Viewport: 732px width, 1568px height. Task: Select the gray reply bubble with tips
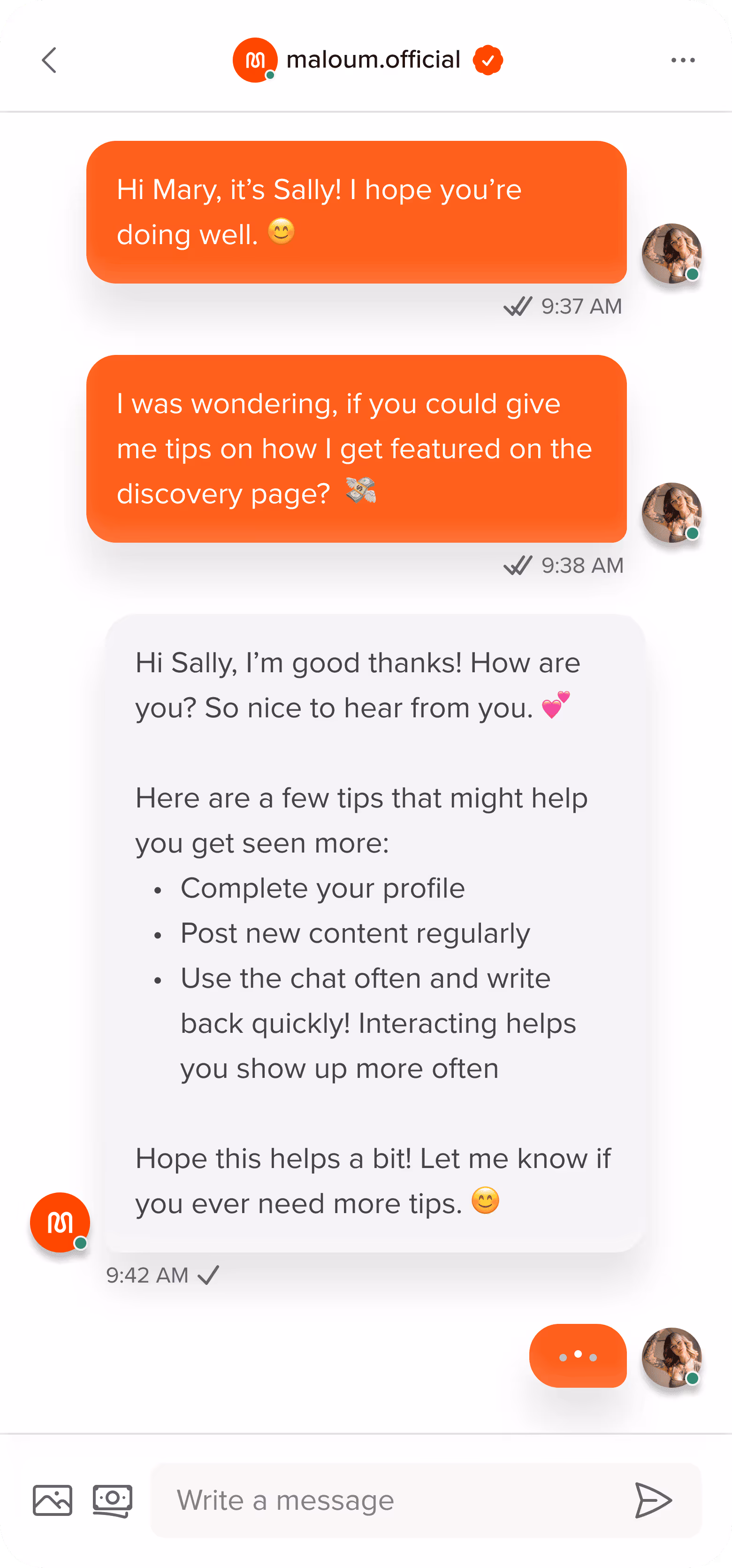pyautogui.click(x=375, y=933)
